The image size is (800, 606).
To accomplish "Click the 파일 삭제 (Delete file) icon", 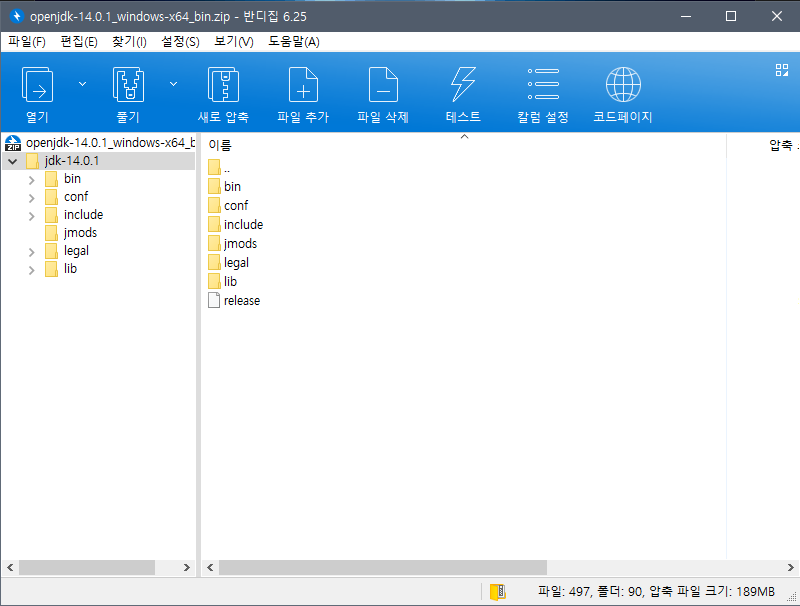I will click(383, 85).
